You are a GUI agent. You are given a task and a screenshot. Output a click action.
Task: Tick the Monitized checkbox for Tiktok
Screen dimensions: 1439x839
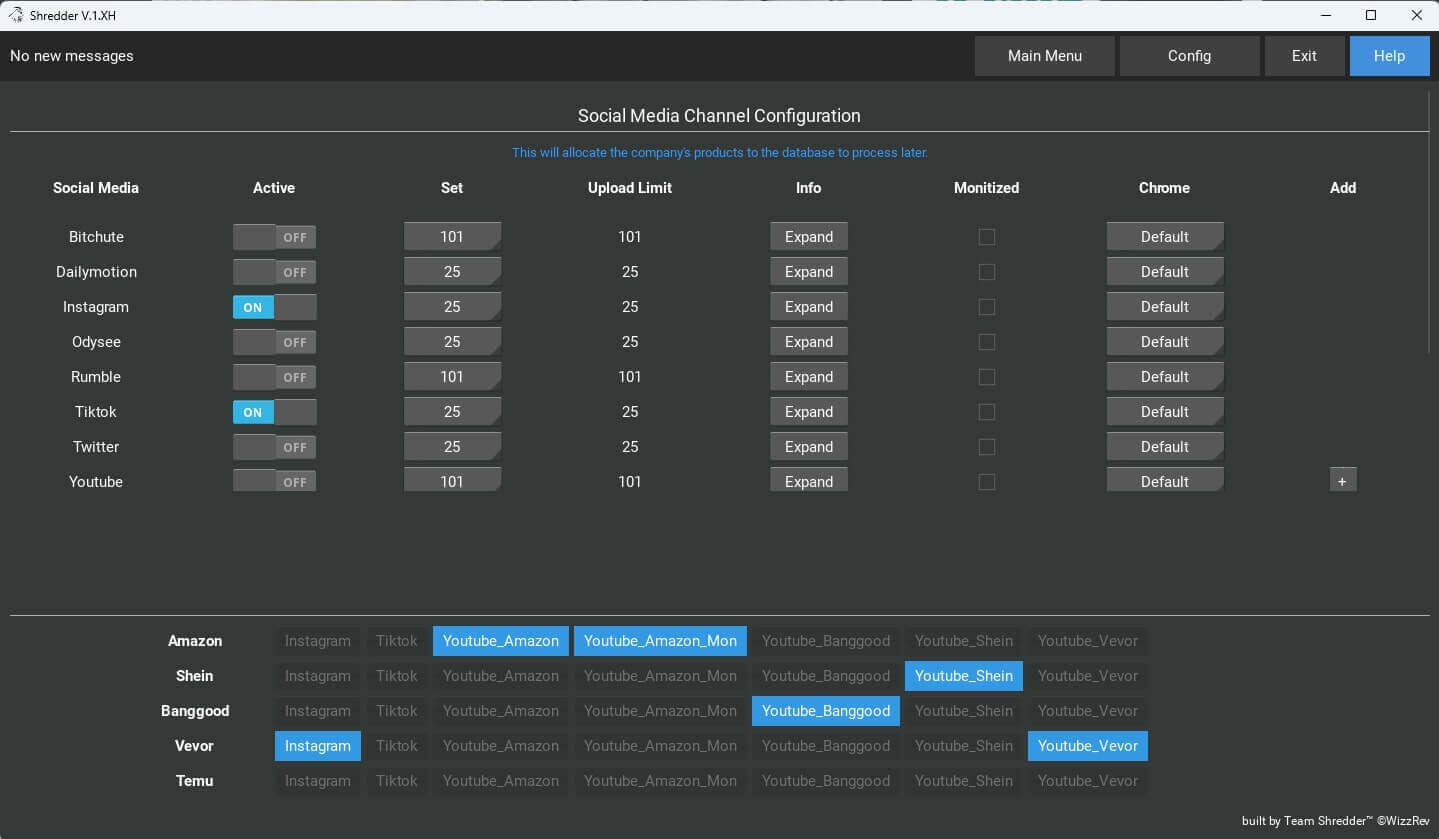pos(986,412)
